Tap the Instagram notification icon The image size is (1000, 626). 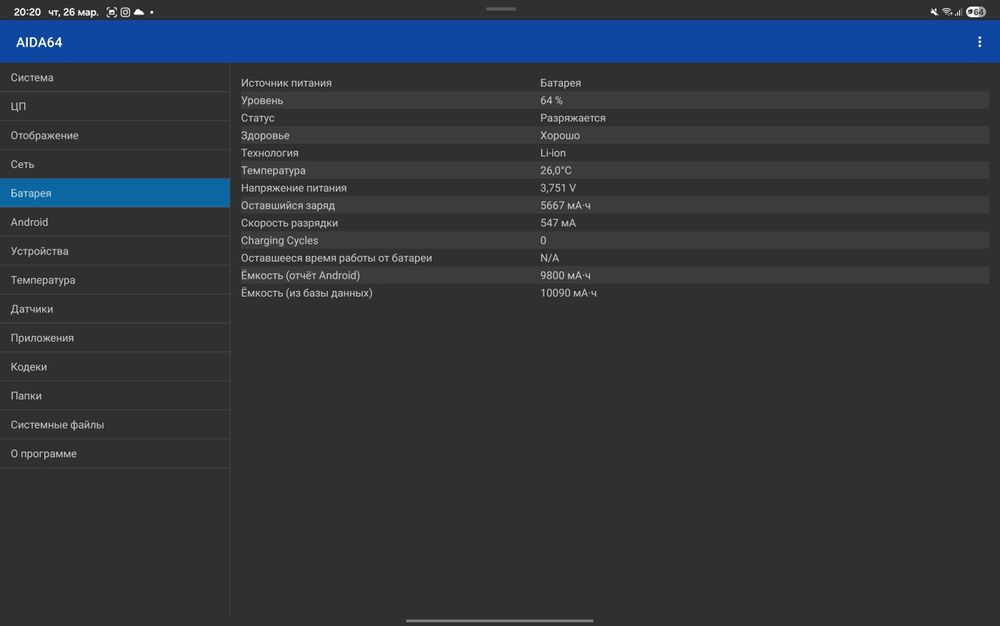pyautogui.click(x=125, y=12)
